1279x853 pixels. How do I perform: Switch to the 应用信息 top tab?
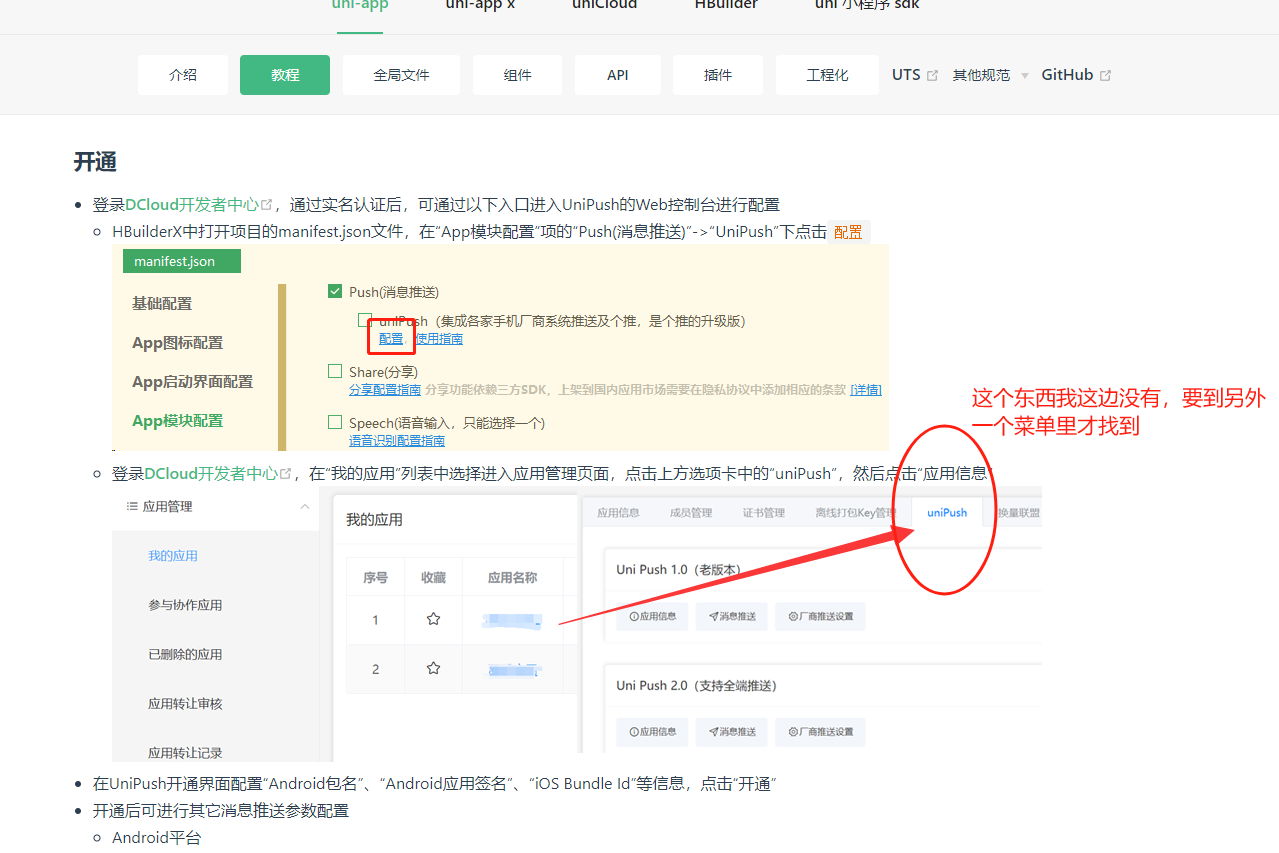(x=618, y=513)
